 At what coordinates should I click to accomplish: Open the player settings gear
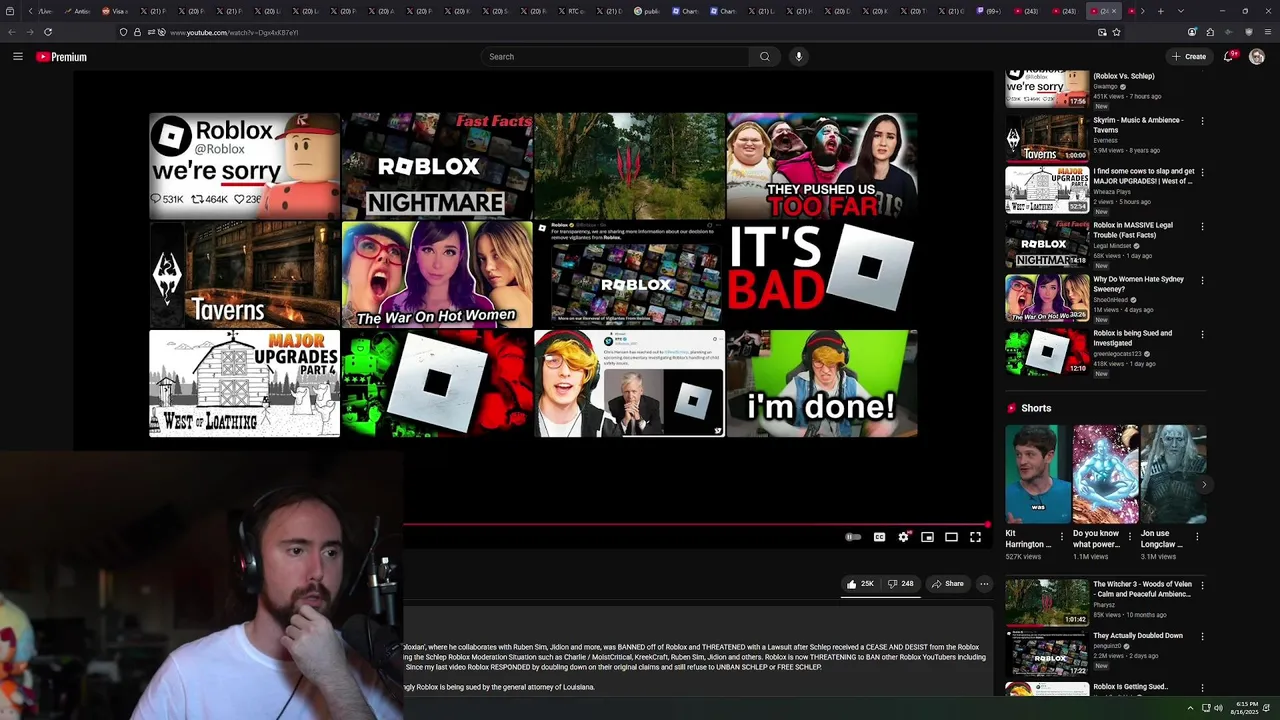point(903,537)
